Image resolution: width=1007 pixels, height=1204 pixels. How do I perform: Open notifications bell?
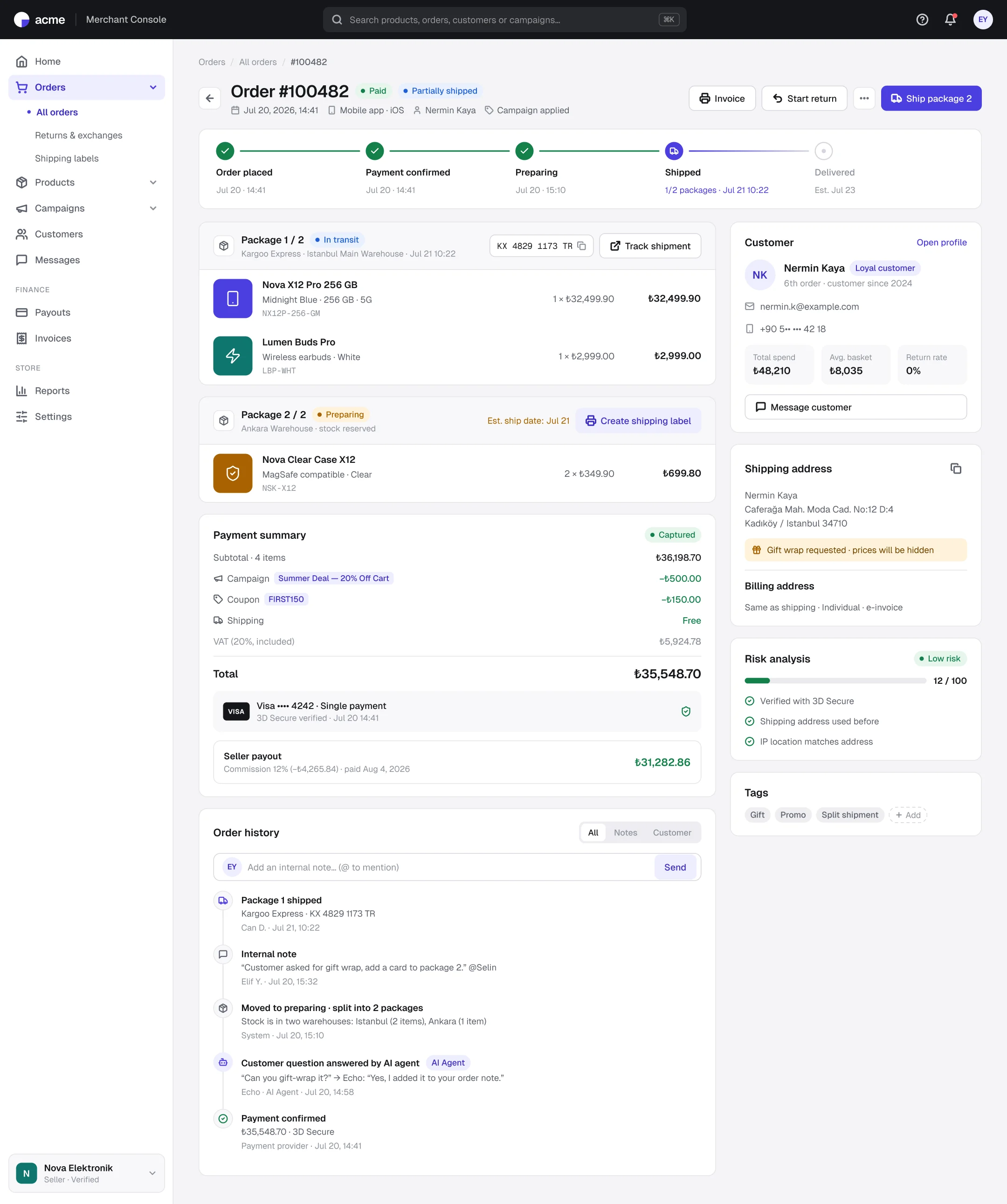pos(950,20)
